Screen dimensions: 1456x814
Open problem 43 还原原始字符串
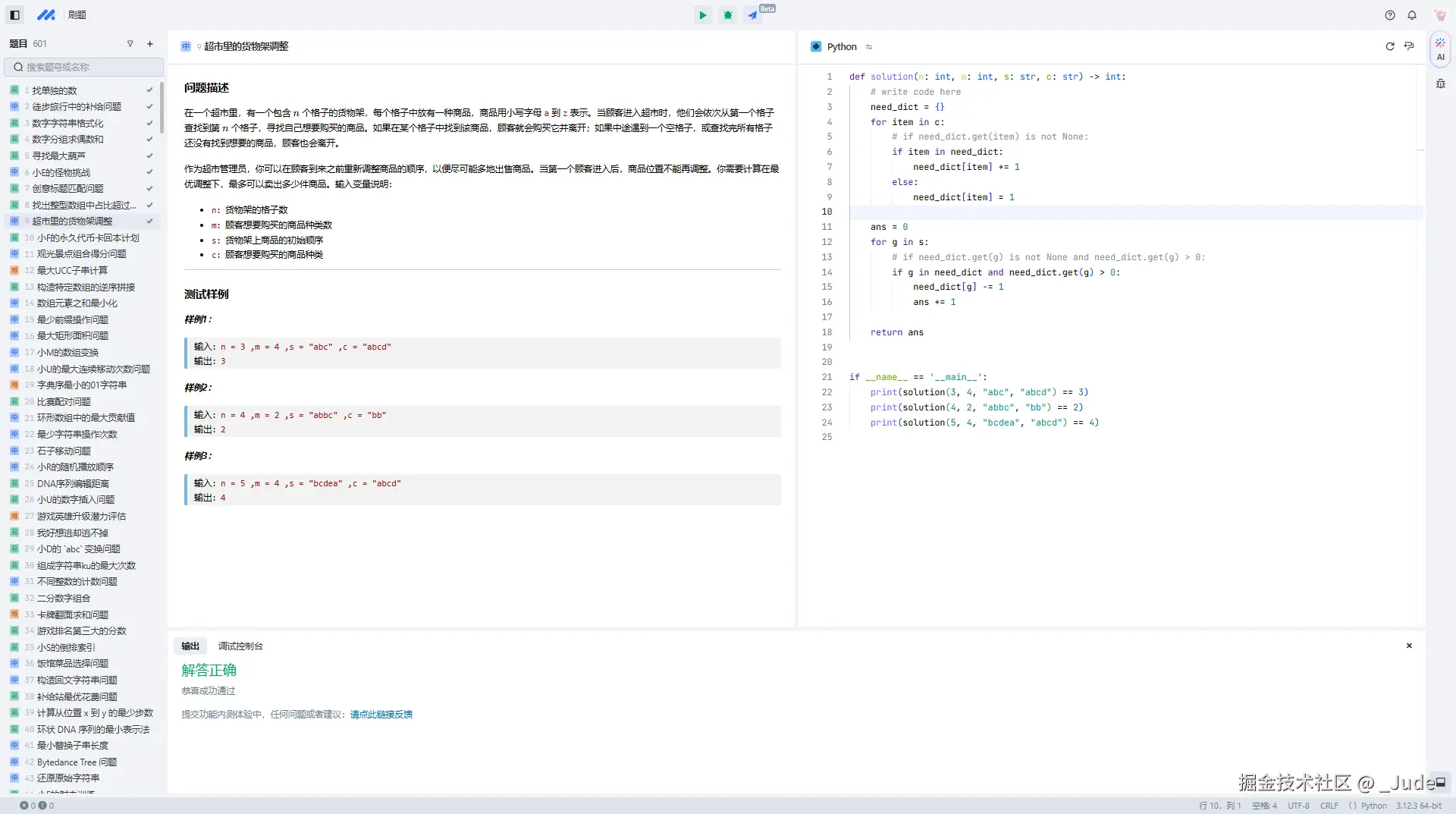[82, 778]
